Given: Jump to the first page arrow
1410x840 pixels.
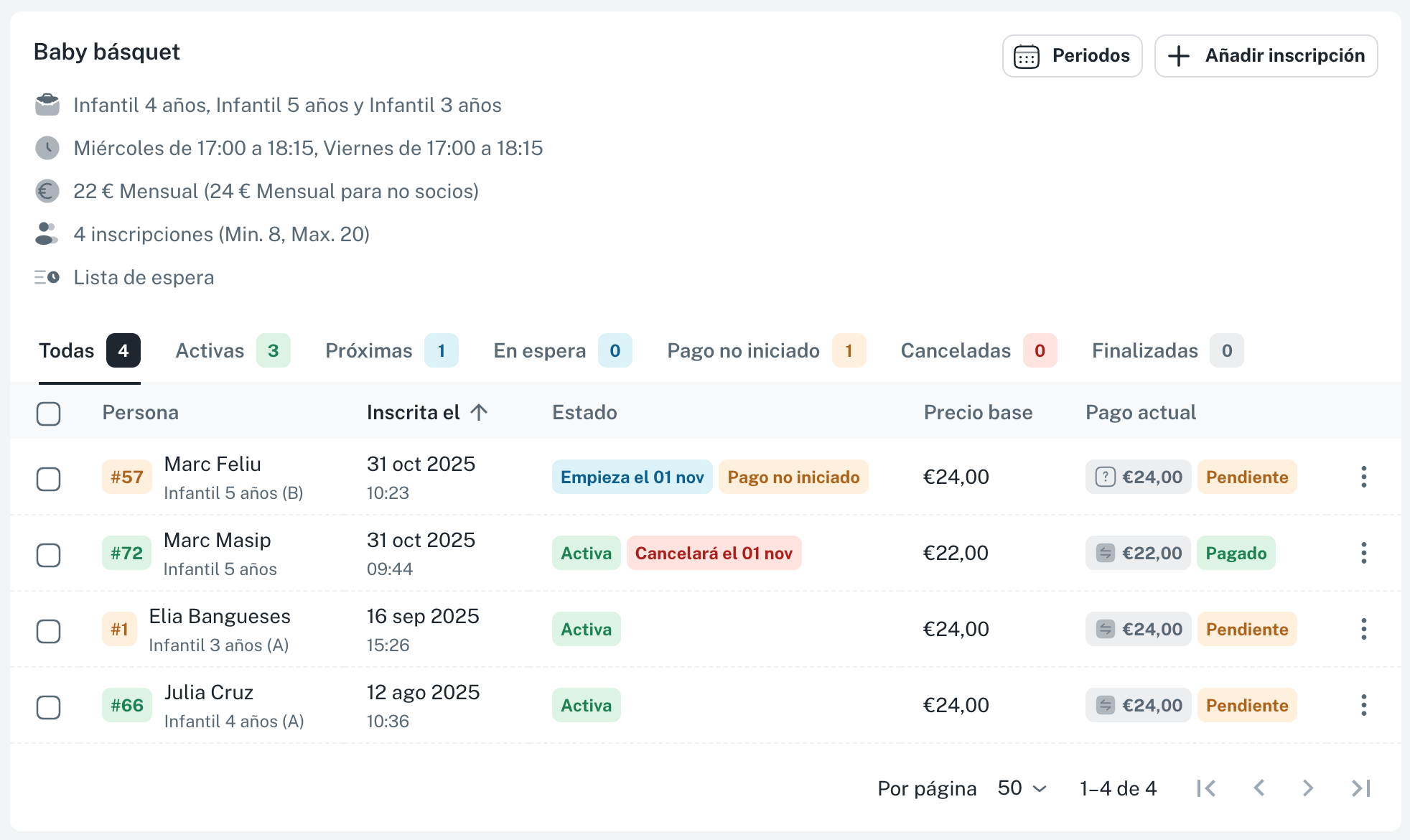Looking at the screenshot, I should click(x=1206, y=788).
